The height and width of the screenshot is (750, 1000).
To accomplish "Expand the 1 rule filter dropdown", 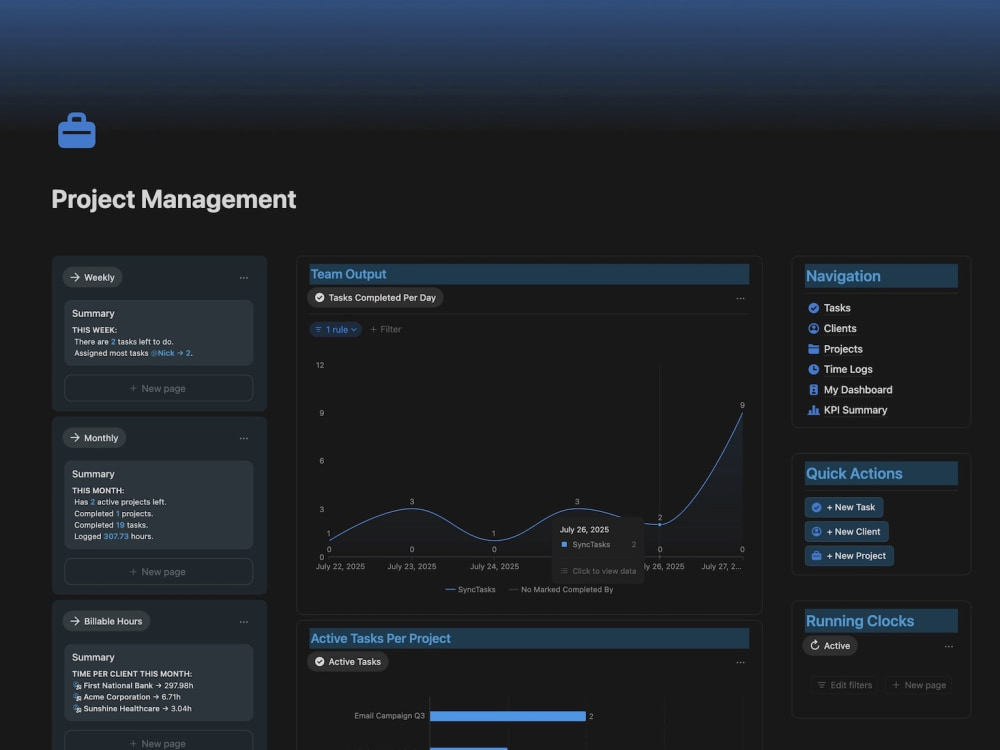I will pos(335,330).
